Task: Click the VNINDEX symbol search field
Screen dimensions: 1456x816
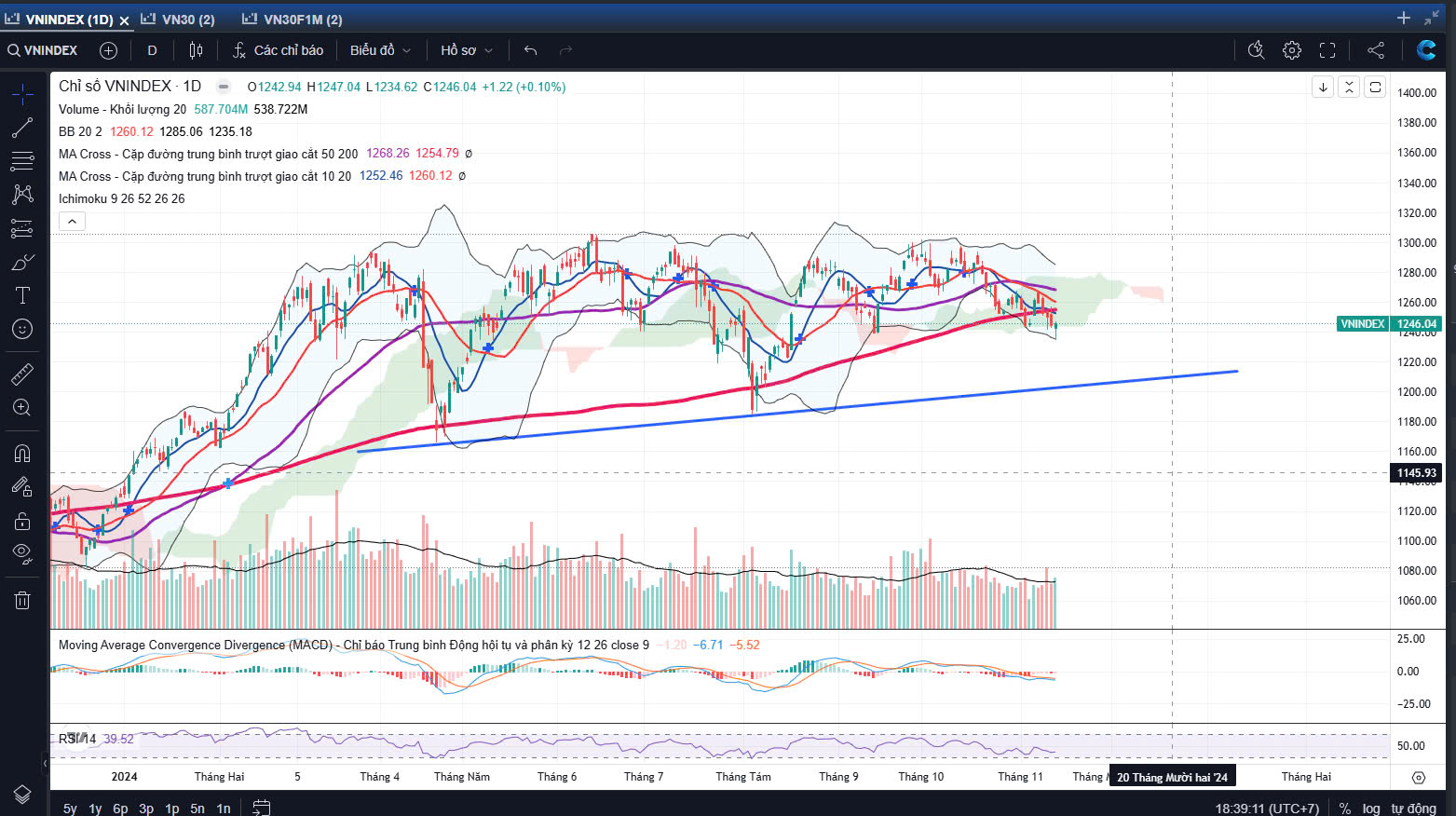Action: [43, 50]
